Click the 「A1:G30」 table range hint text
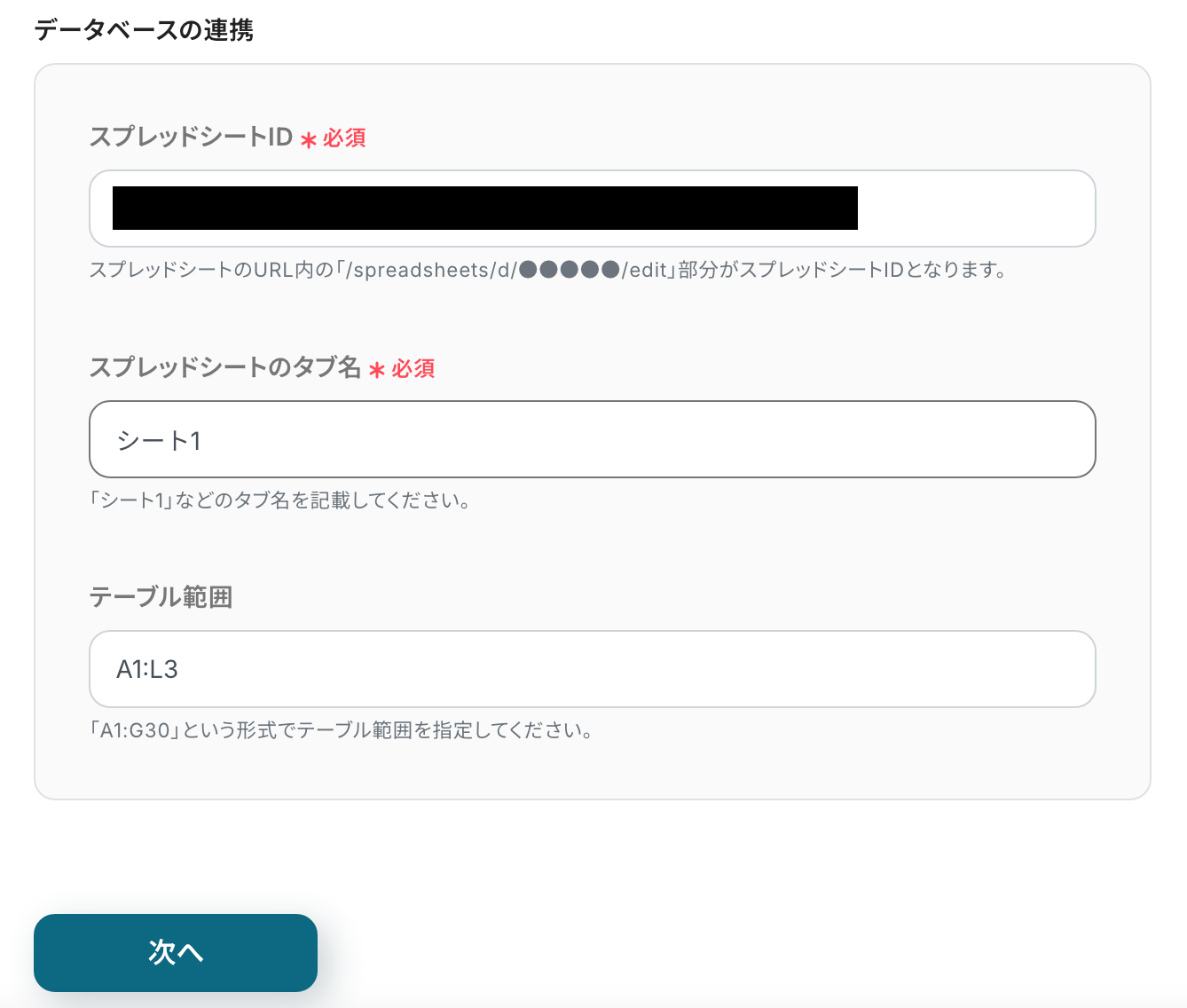This screenshot has height=1008, width=1187. click(341, 730)
